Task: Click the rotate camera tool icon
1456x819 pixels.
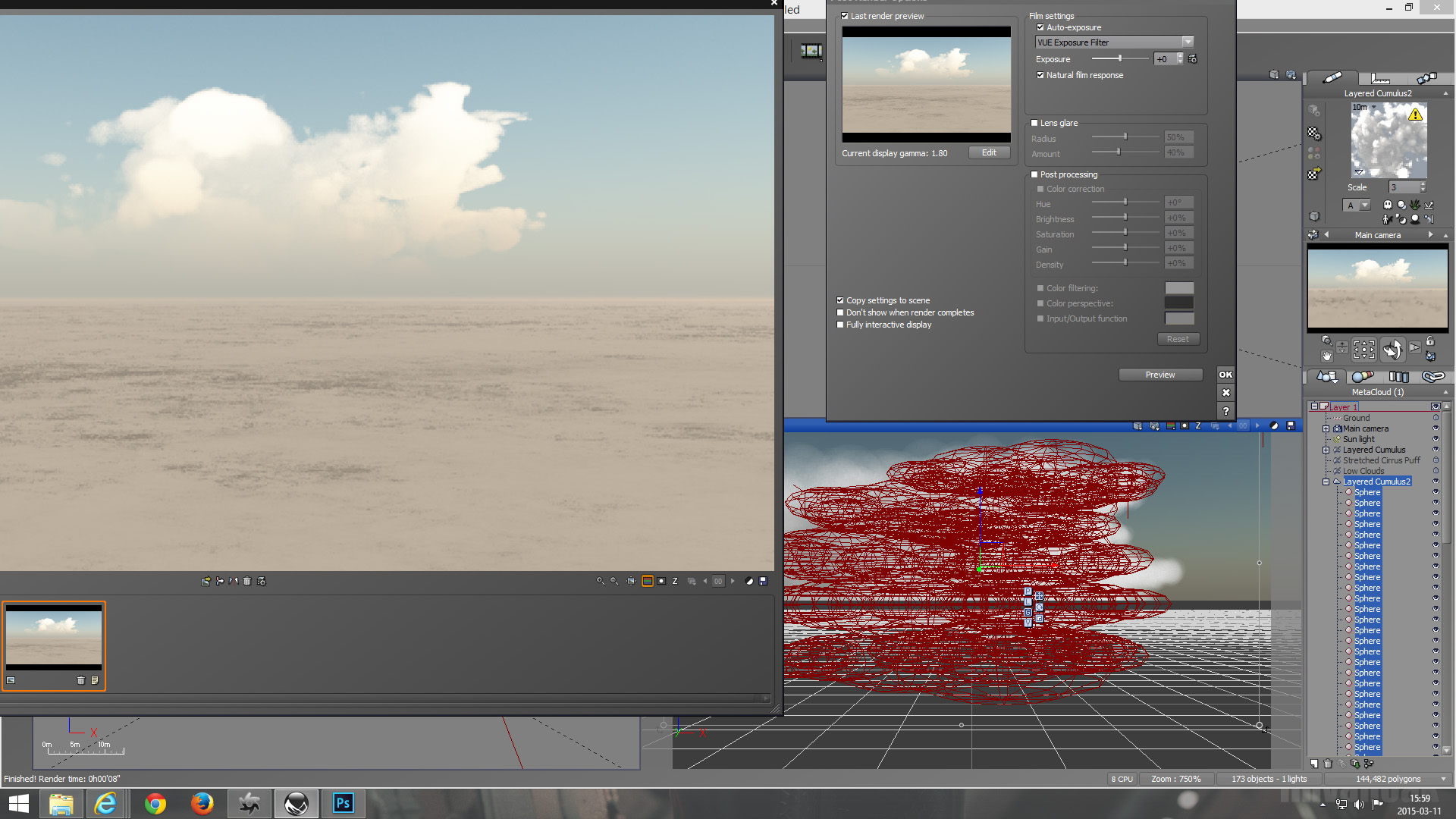Action: coord(1392,350)
